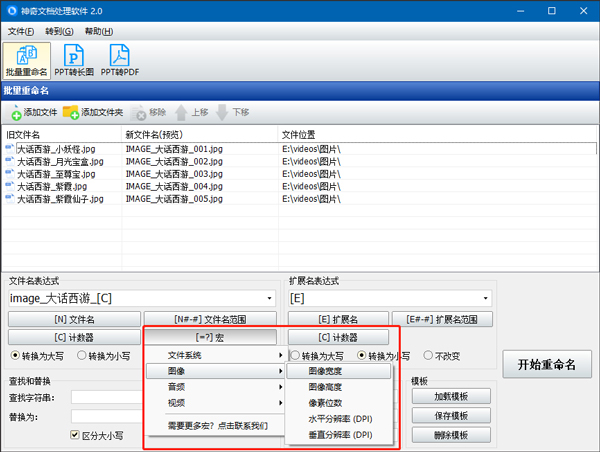Click the [N] 文件名 button
This screenshot has height=452, width=600.
click(x=75, y=319)
